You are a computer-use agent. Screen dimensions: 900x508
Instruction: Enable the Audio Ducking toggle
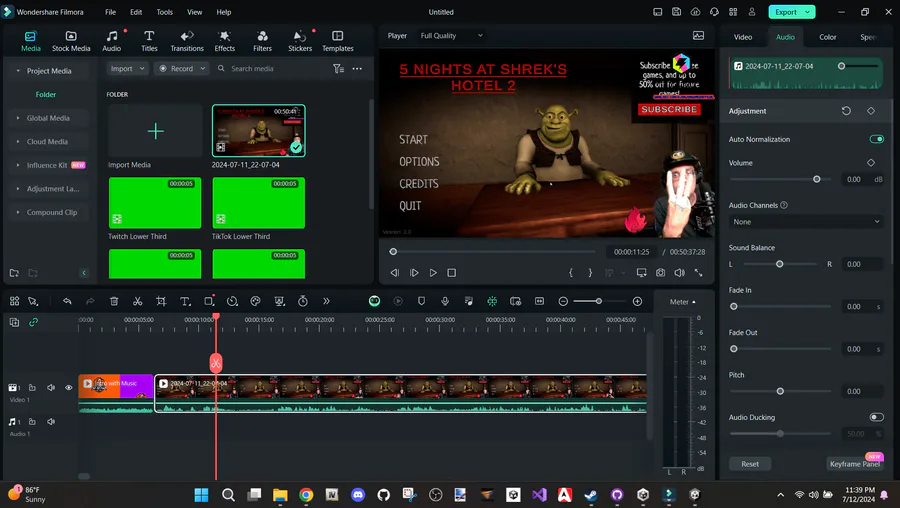pos(876,417)
